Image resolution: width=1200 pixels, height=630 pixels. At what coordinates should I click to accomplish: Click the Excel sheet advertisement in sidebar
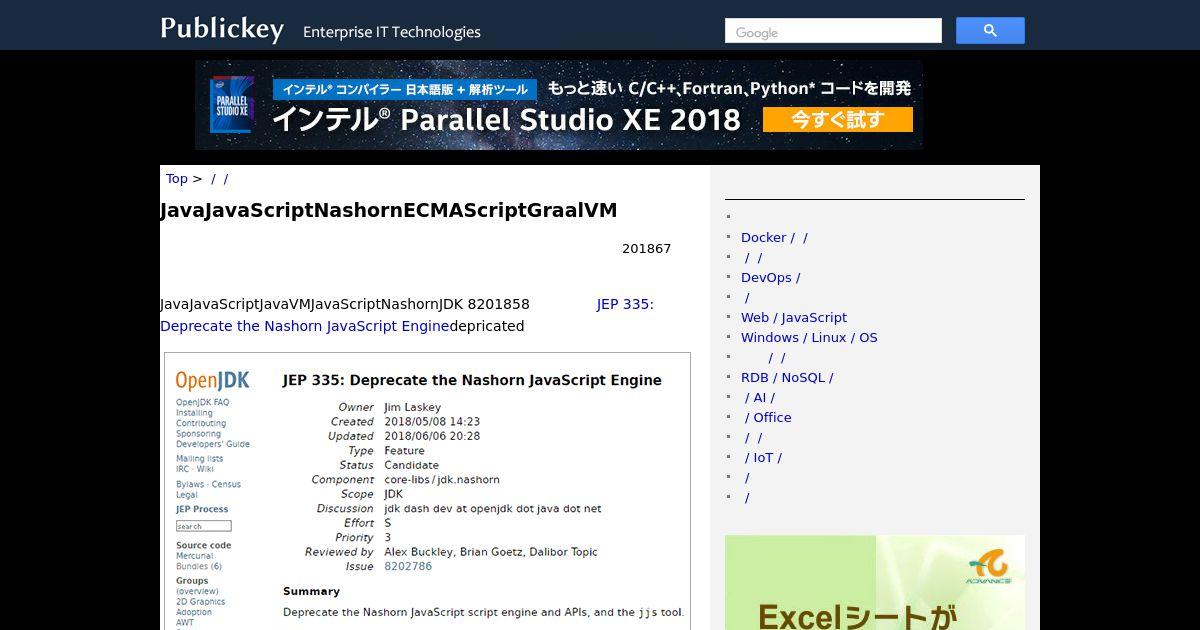tap(875, 582)
